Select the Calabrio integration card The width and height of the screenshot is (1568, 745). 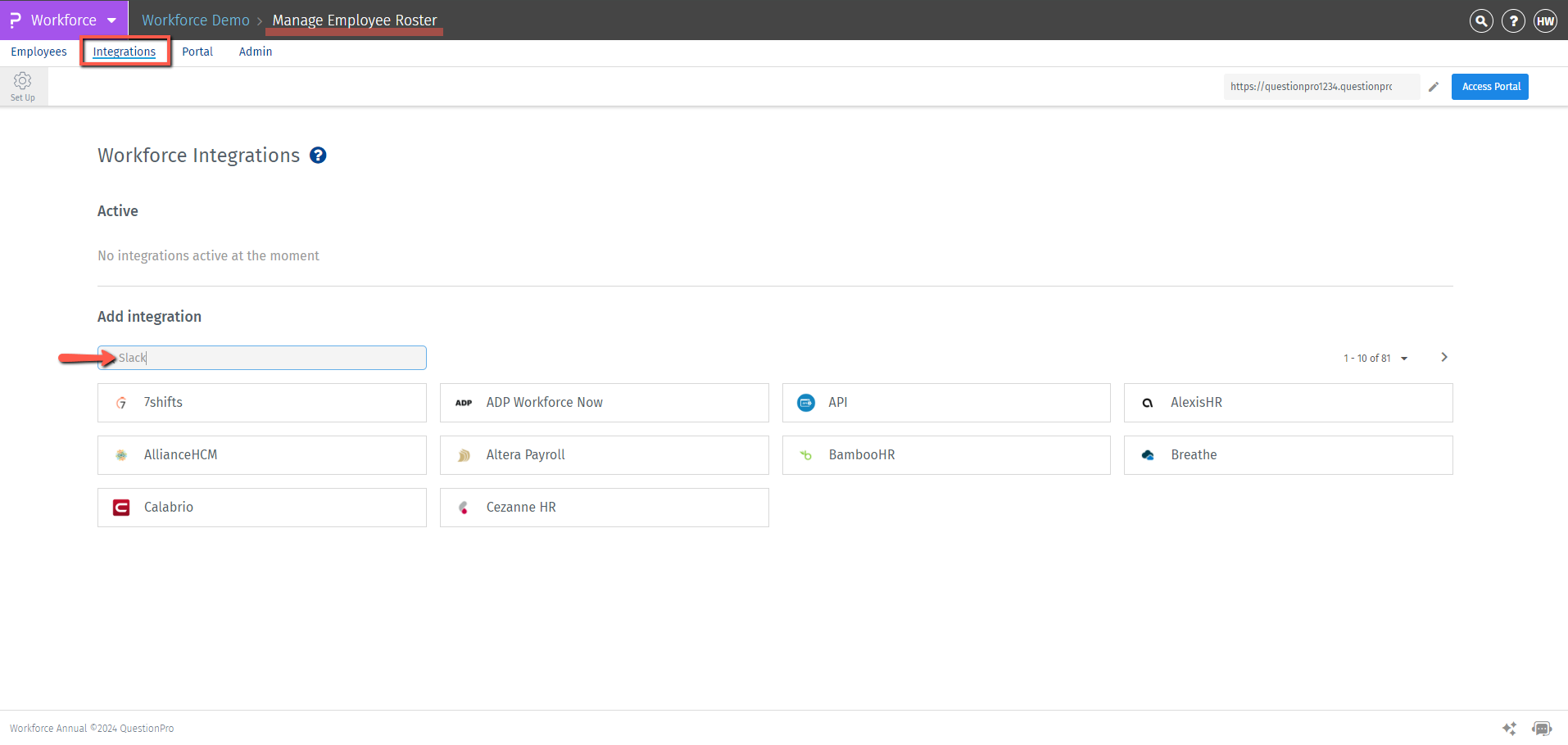click(262, 508)
